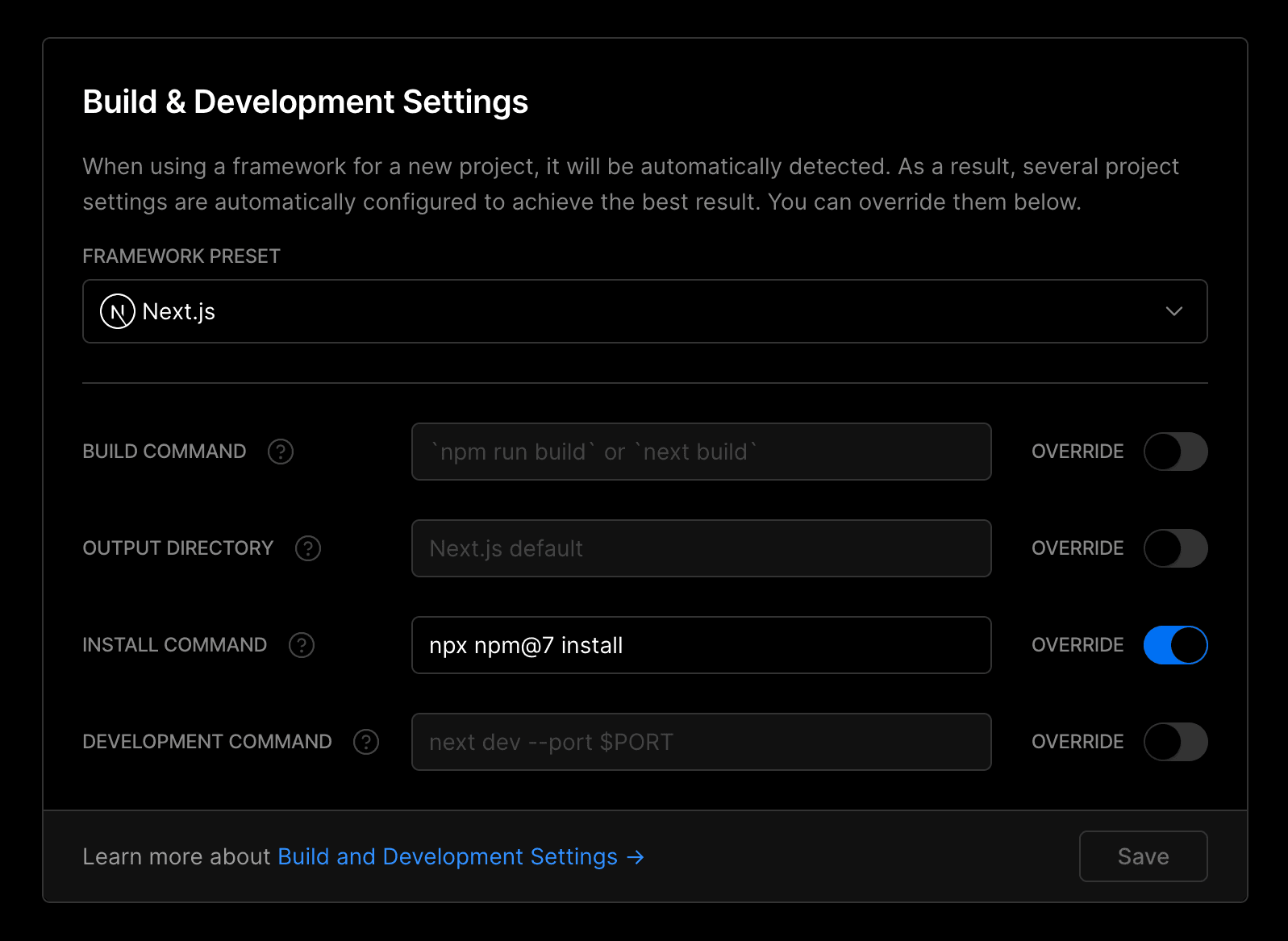Show help for Development Command

[366, 742]
